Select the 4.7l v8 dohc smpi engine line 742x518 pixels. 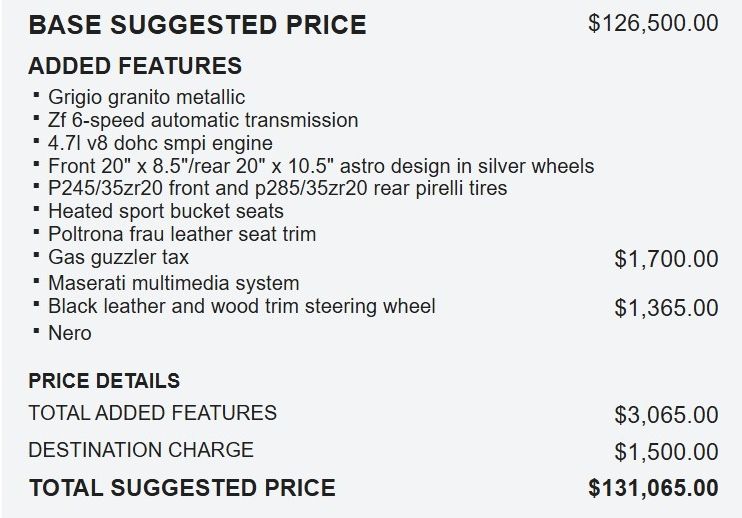[x=160, y=143]
